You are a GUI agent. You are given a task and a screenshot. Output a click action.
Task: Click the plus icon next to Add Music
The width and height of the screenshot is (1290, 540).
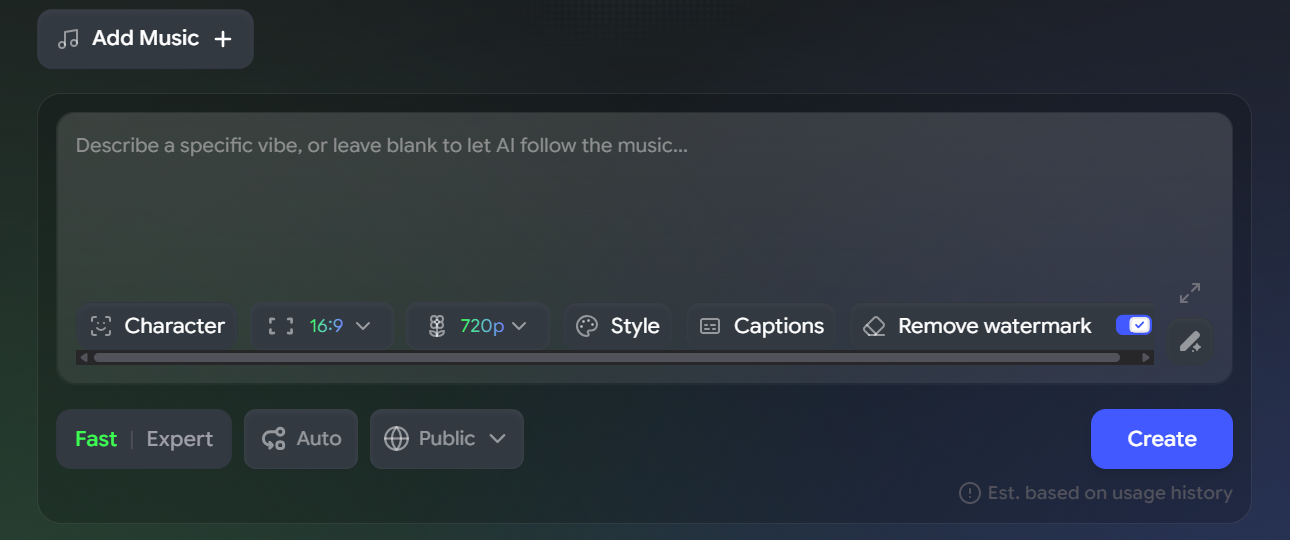pos(223,39)
